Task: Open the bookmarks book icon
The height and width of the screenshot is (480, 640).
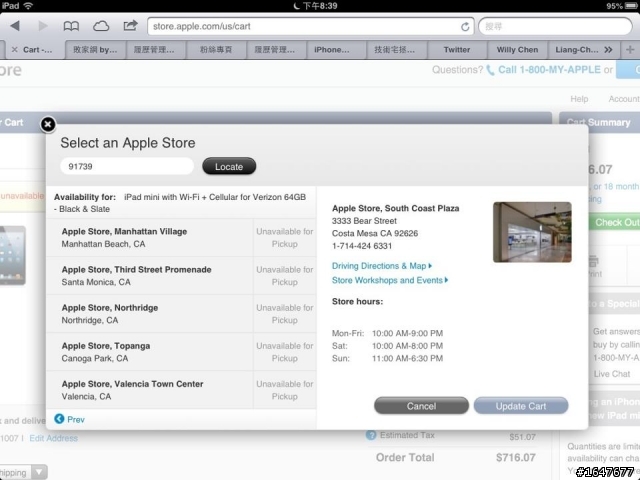Action: (x=71, y=27)
